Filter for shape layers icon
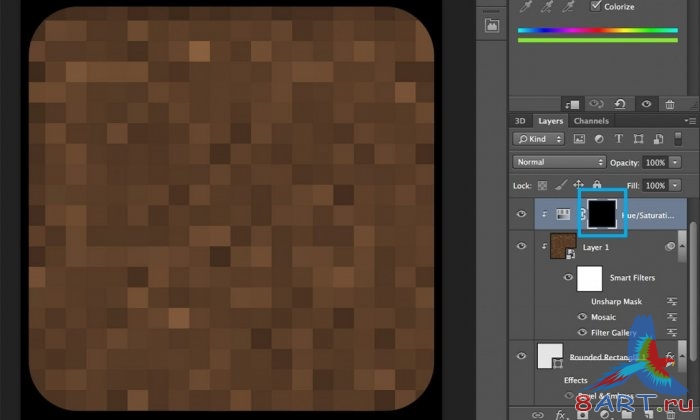This screenshot has height=420, width=700. pyautogui.click(x=638, y=139)
